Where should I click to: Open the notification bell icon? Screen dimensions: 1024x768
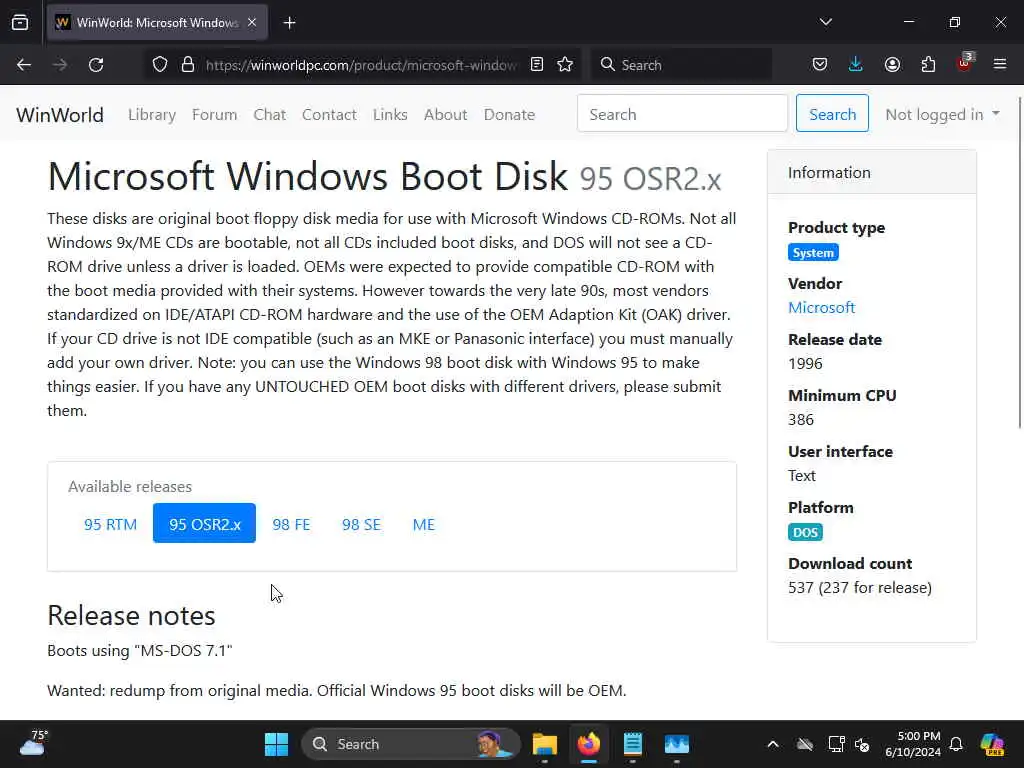[x=956, y=744]
